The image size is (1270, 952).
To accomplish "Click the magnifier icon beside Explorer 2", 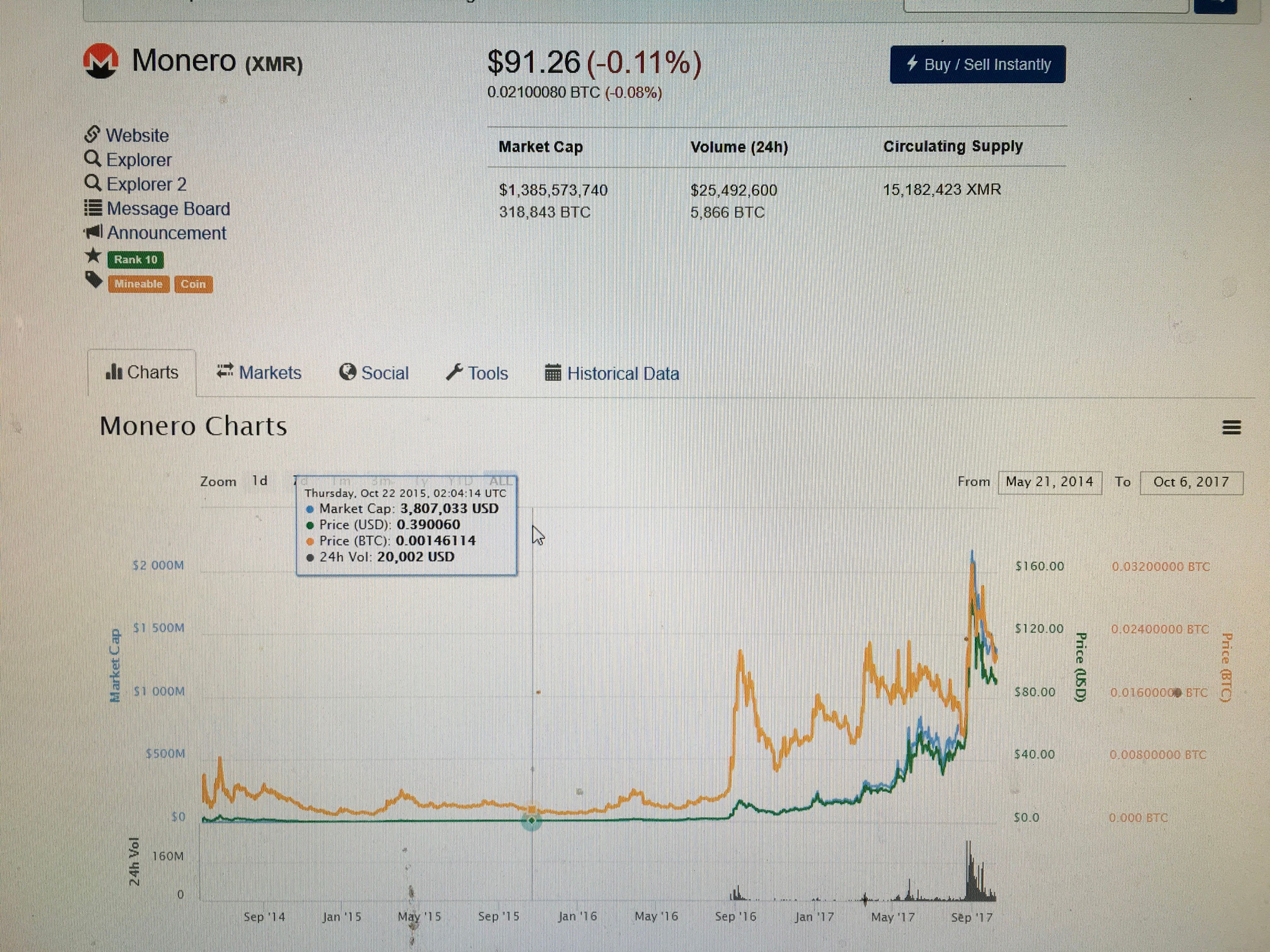I will click(x=92, y=183).
